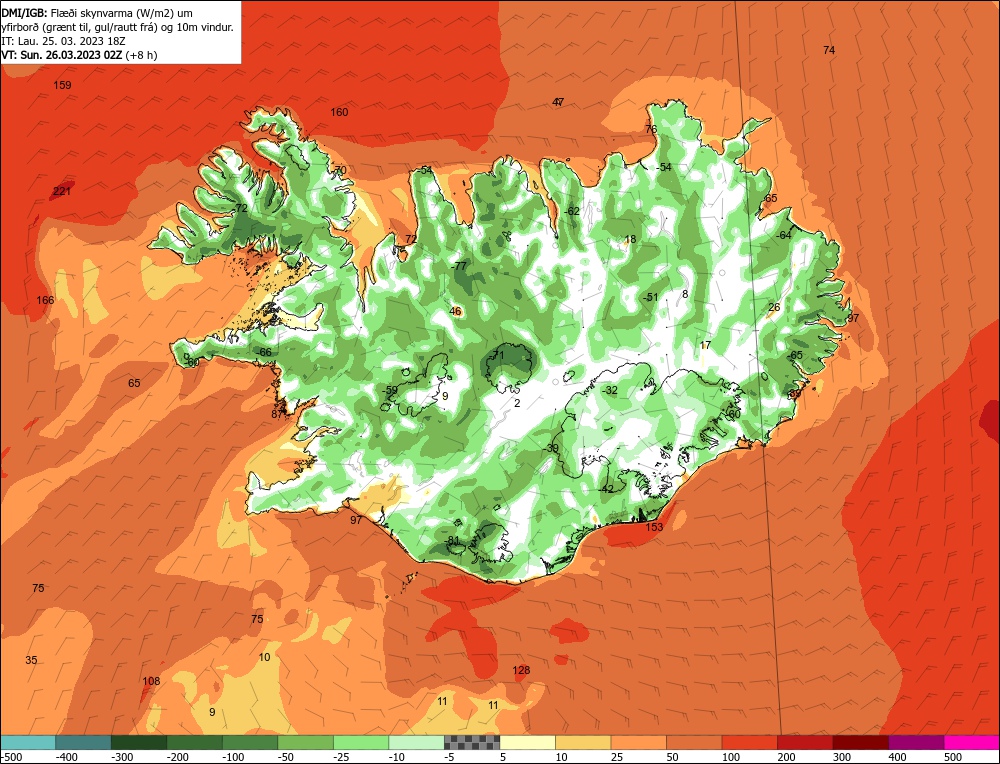
Task: Select the 500 legend label
Action: (953, 757)
